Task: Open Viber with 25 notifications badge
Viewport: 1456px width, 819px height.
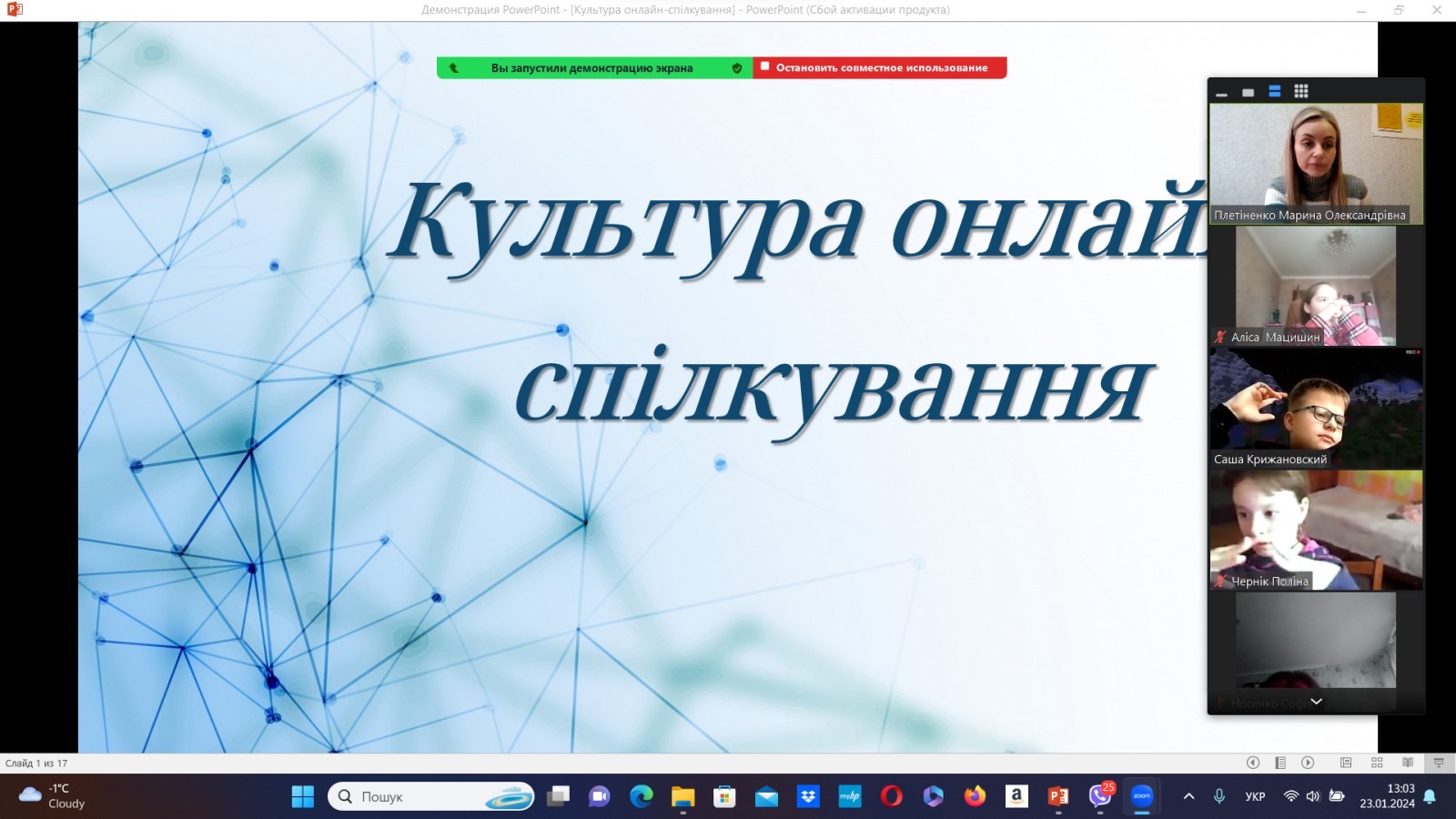Action: point(1100,795)
